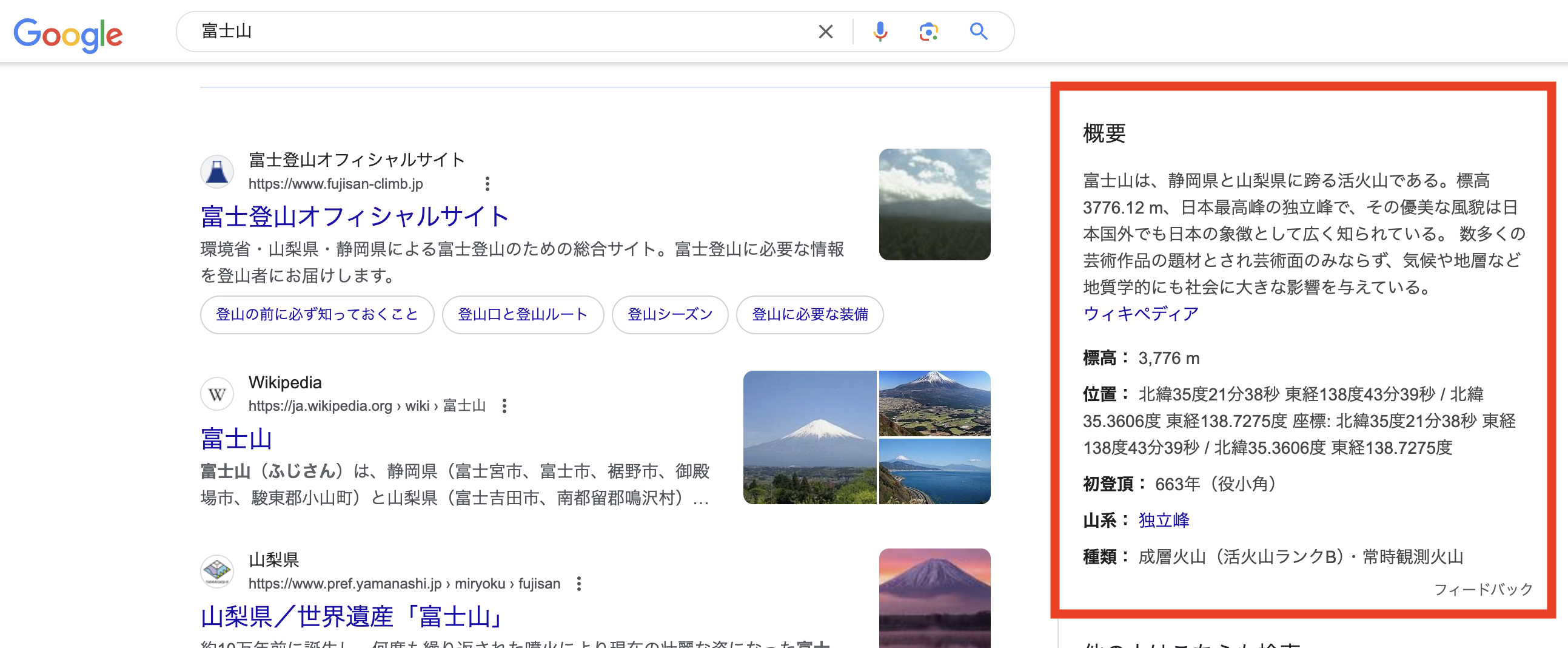1568x648 pixels.
Task: Click the Wikipedia W favicon
Action: point(217,394)
